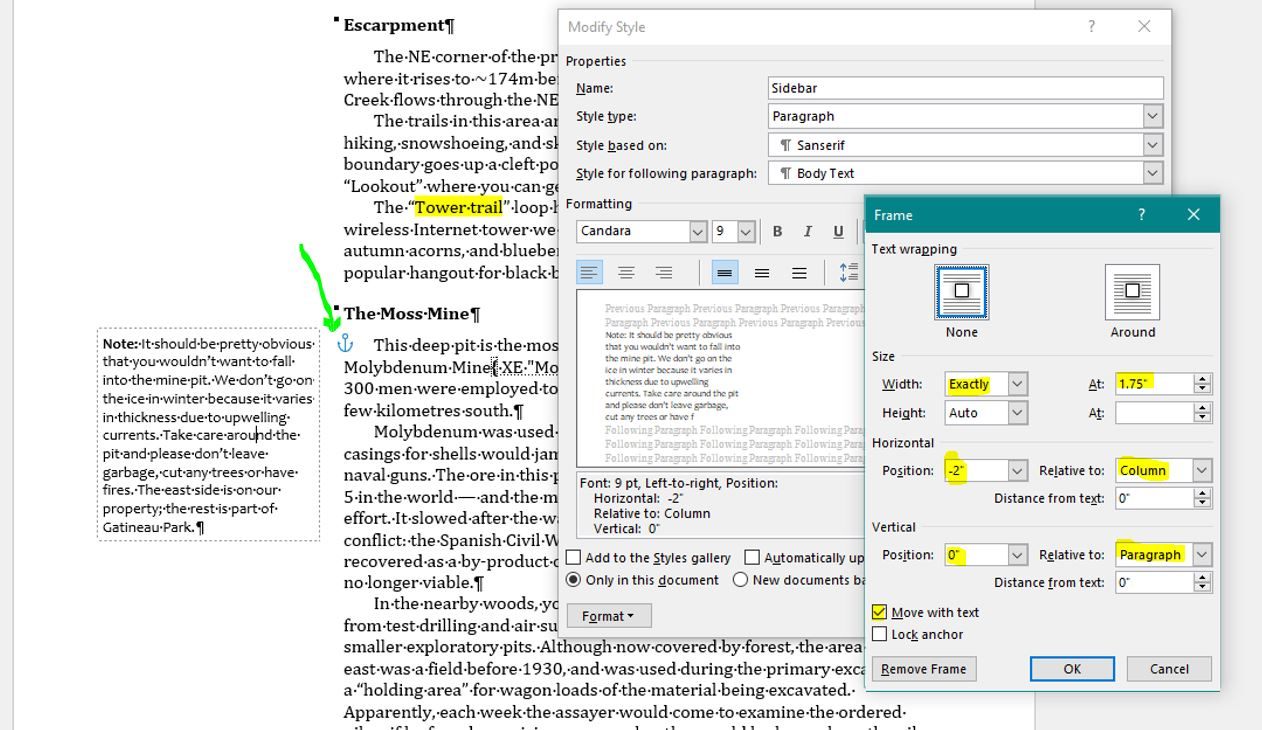
Task: Click Modify Style help question mark
Action: point(1091,27)
